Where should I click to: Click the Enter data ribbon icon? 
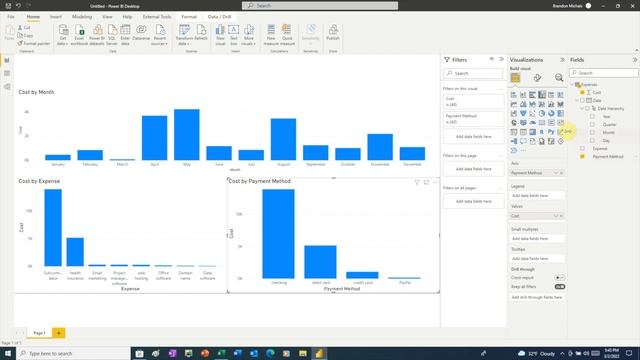click(125, 35)
